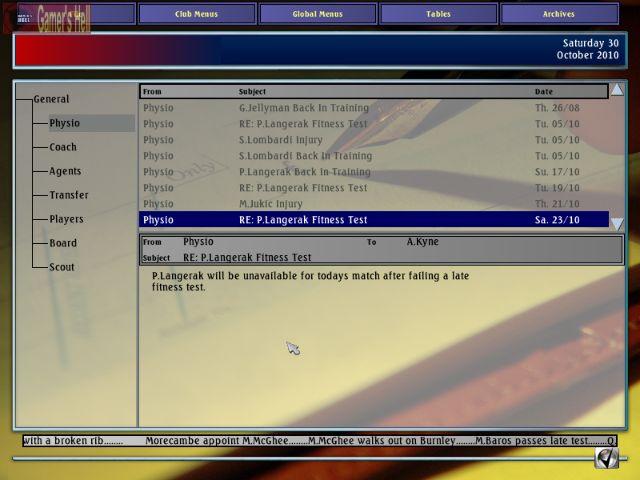Open the Club Menus menu

coord(196,14)
